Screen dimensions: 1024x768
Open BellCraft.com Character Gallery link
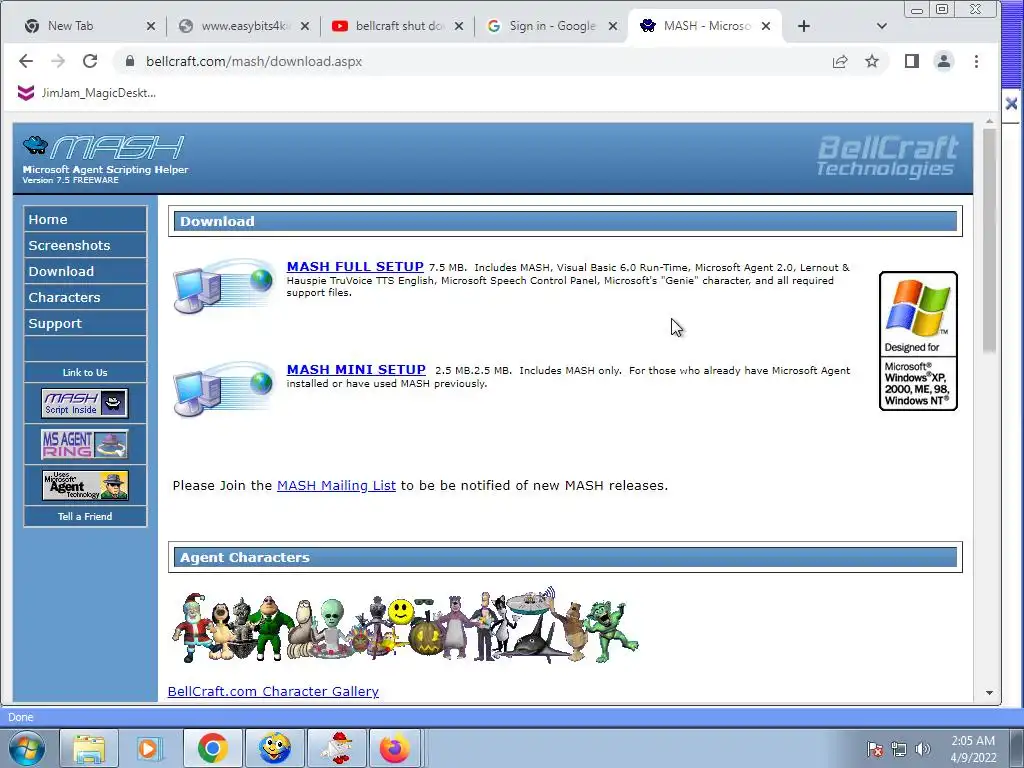coord(273,691)
